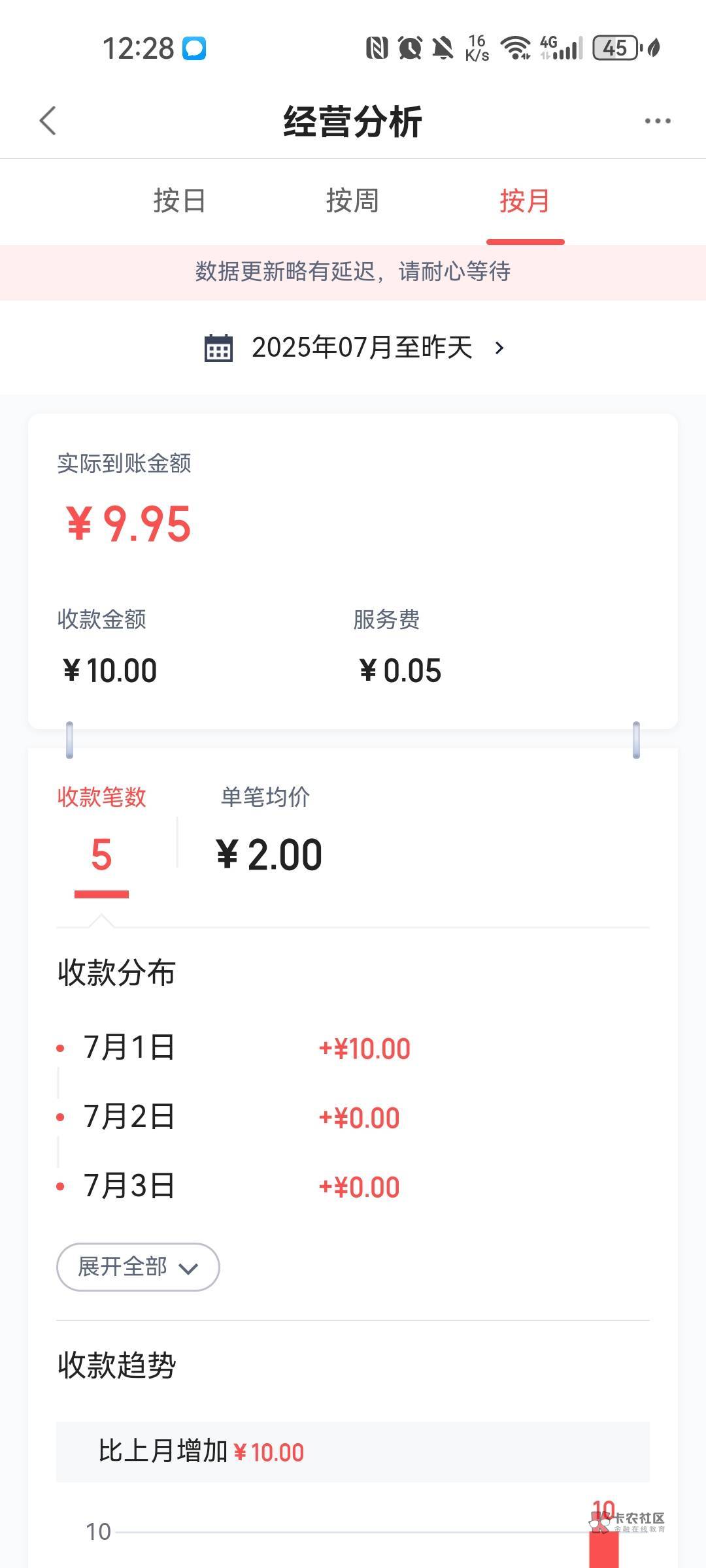Tap the battery level indicator
Image resolution: width=706 pixels, height=1568 pixels.
tap(615, 48)
